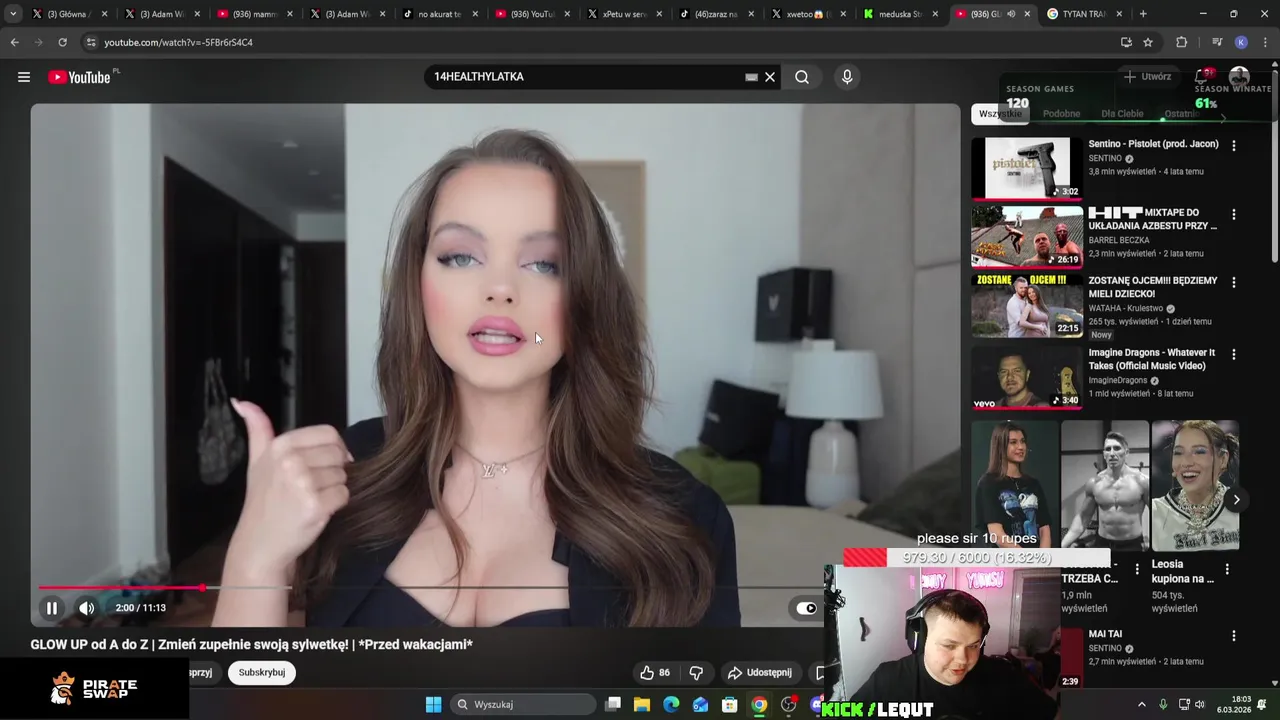Mute the video with speaker icon
Screen dimensions: 1280x720
[x=87, y=608]
